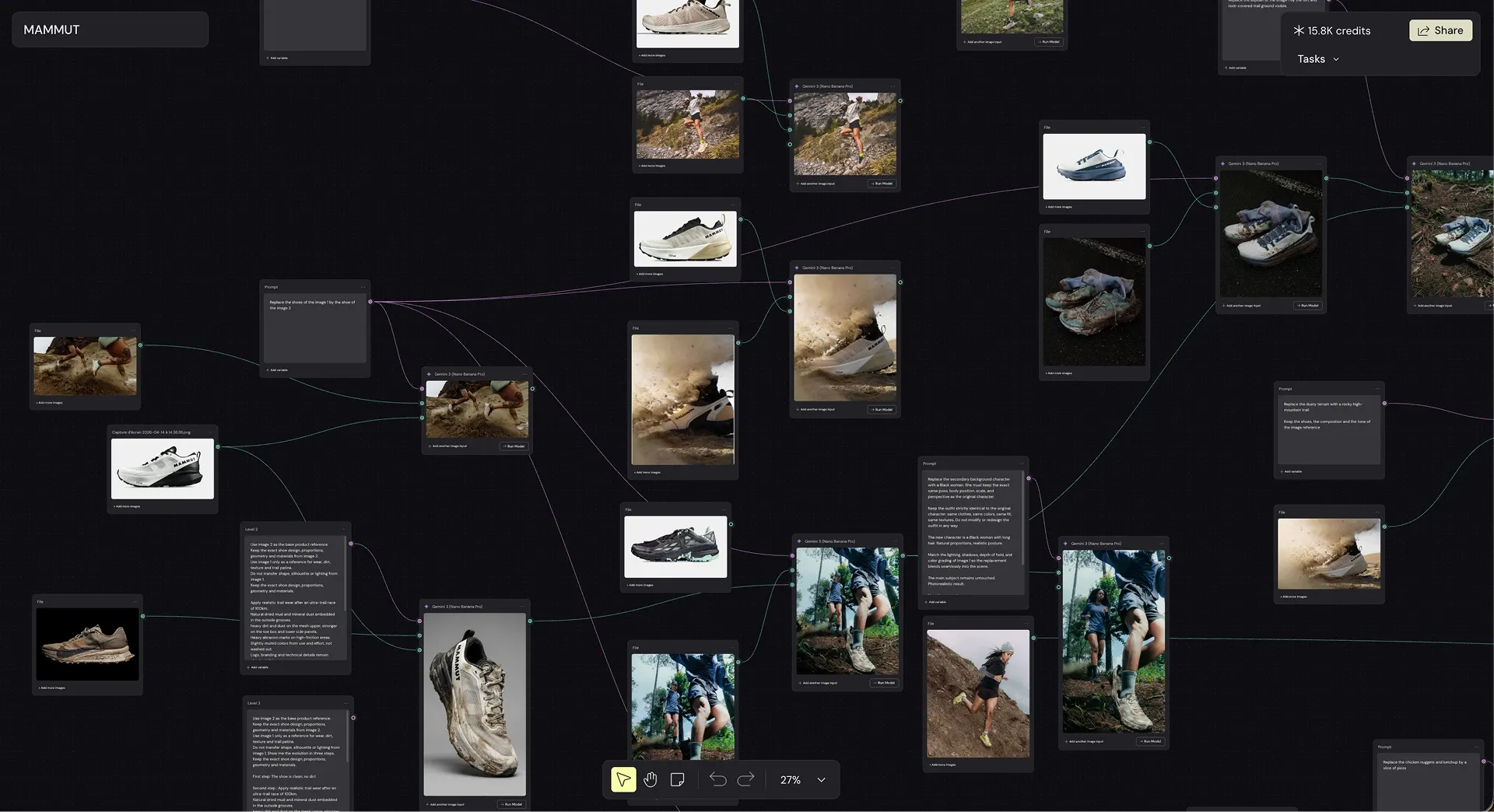Open options menu of 'Replace the shoes' Prompt node

click(363, 287)
